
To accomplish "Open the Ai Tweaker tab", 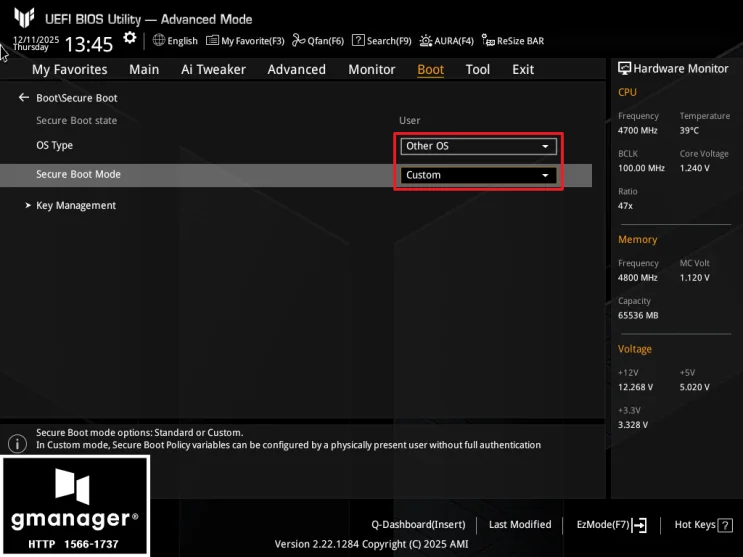I will pos(213,70).
